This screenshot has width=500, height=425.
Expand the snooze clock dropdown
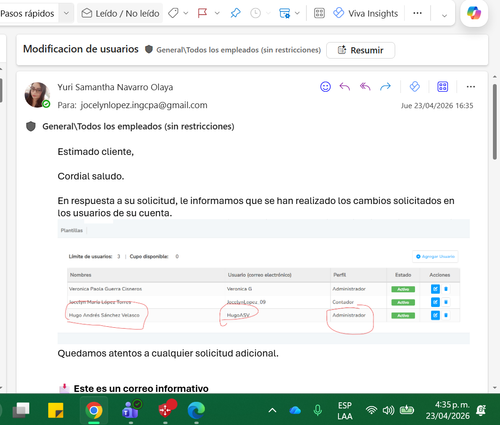pyautogui.click(x=268, y=13)
